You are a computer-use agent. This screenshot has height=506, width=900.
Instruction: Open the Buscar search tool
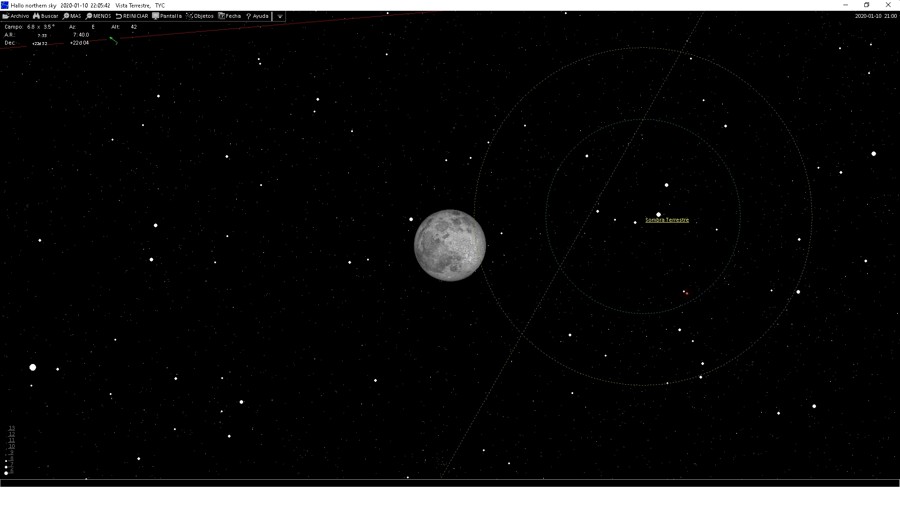(47, 16)
